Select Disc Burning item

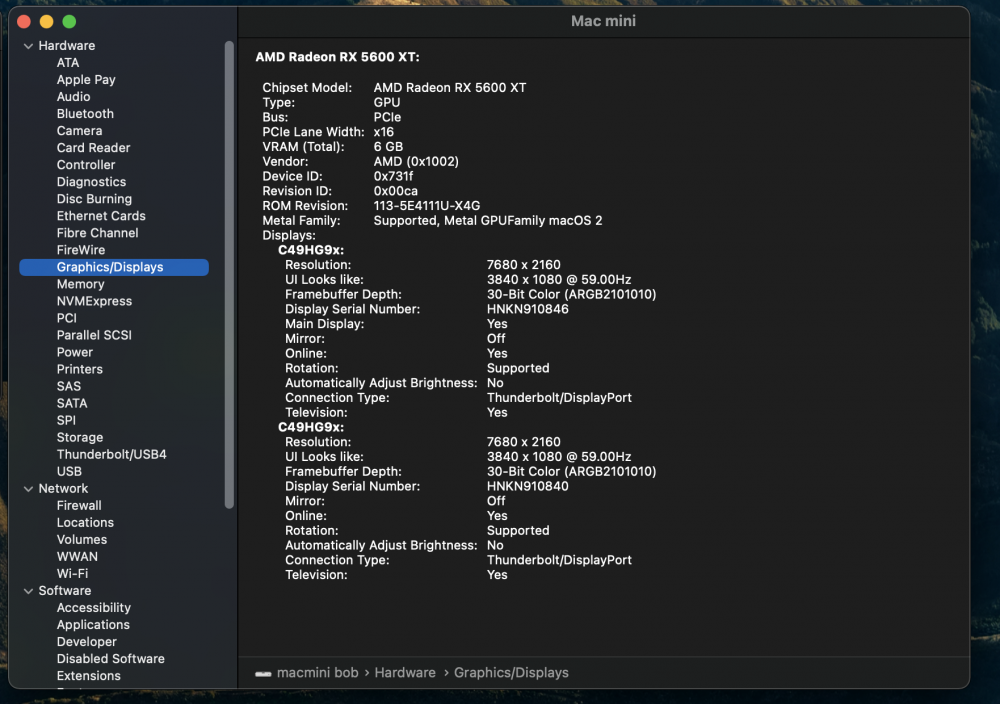(94, 199)
